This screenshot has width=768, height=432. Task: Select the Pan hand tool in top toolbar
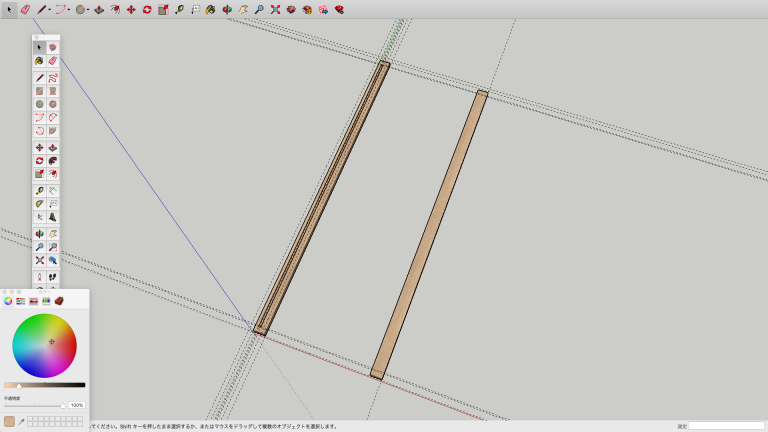243,9
